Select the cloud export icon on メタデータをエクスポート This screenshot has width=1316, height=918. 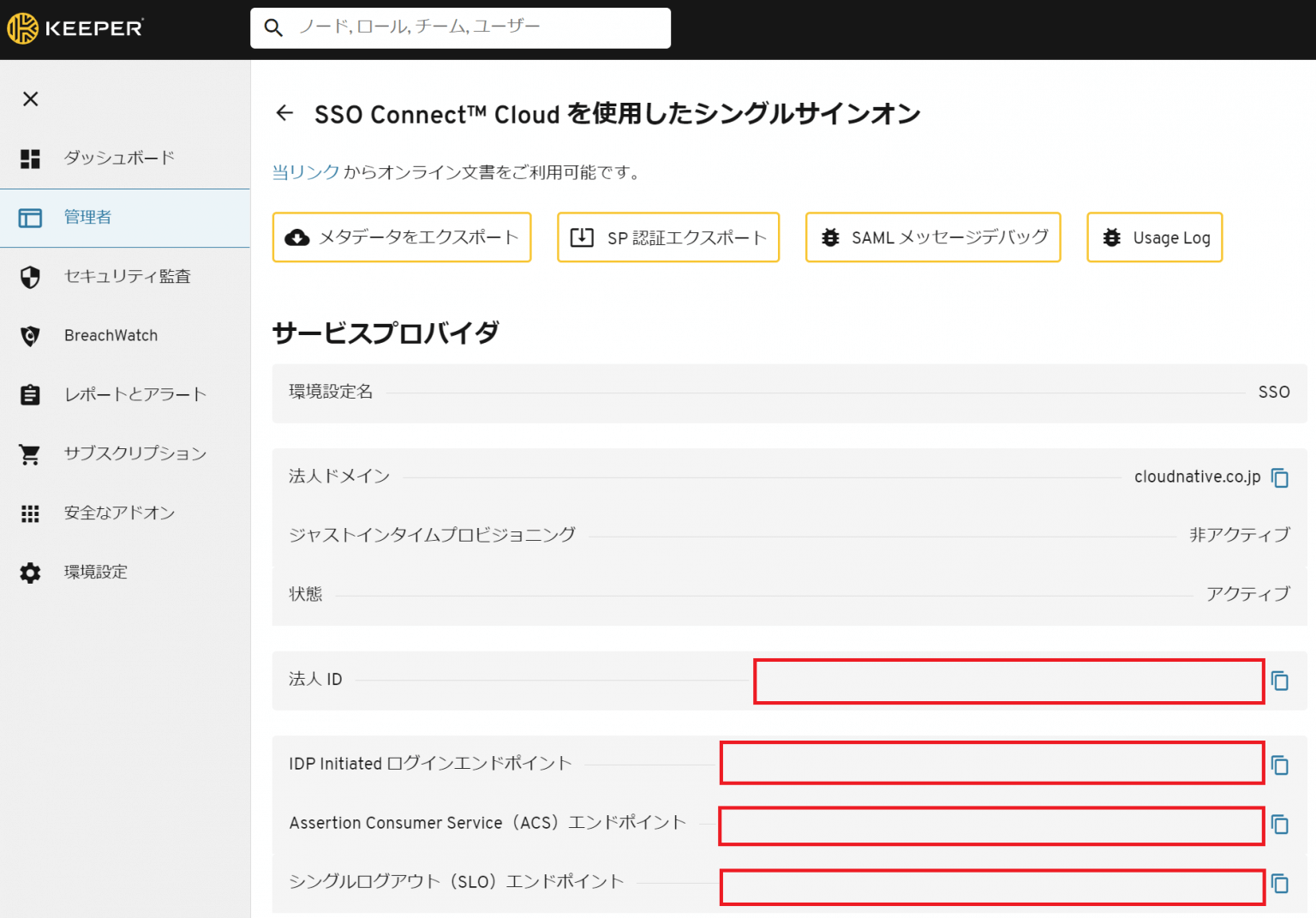[x=297, y=237]
